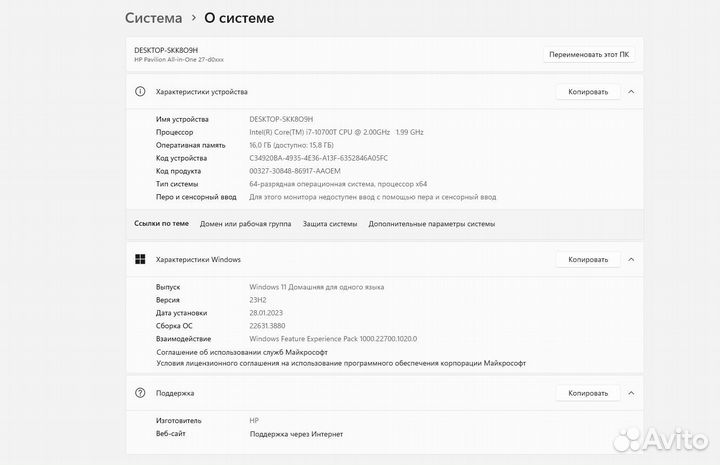This screenshot has height=465, width=720.
Task: Copy support info with Копировать button
Action: (588, 393)
